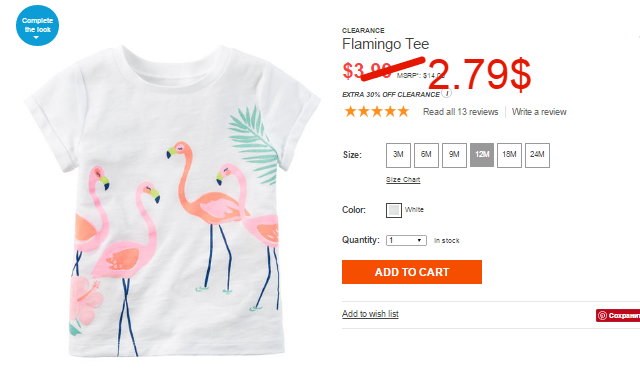The image size is (640, 373).
Task: Click the Flamingo Tee product title
Action: [385, 44]
